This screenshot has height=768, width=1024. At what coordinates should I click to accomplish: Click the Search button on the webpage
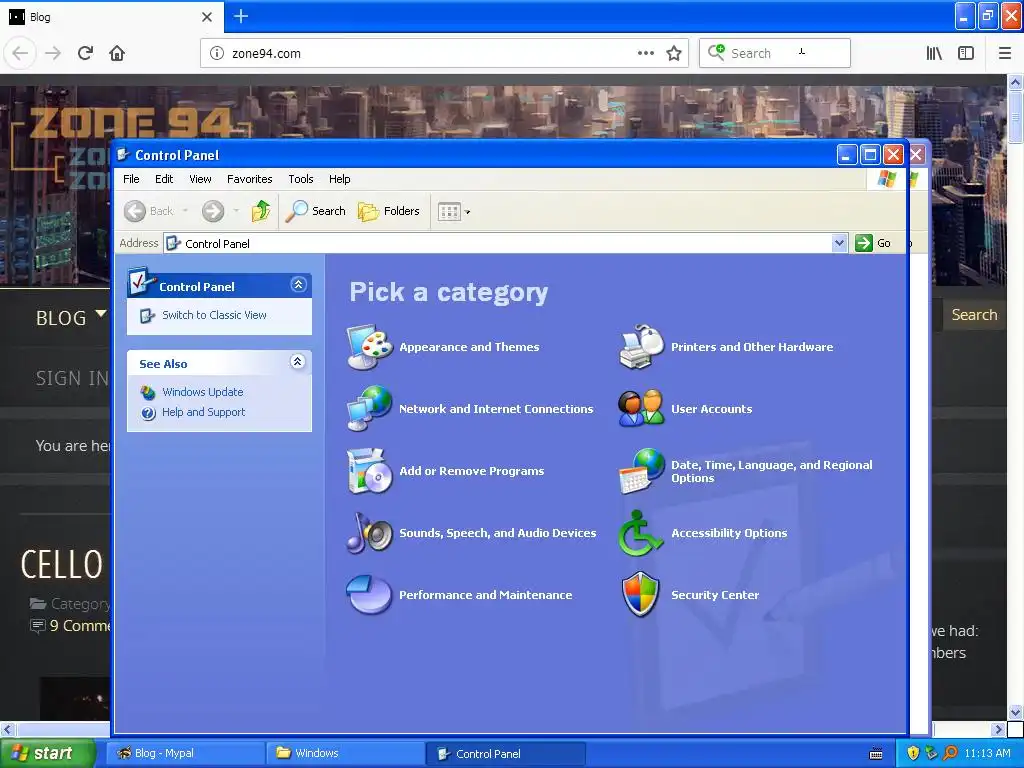pos(974,315)
